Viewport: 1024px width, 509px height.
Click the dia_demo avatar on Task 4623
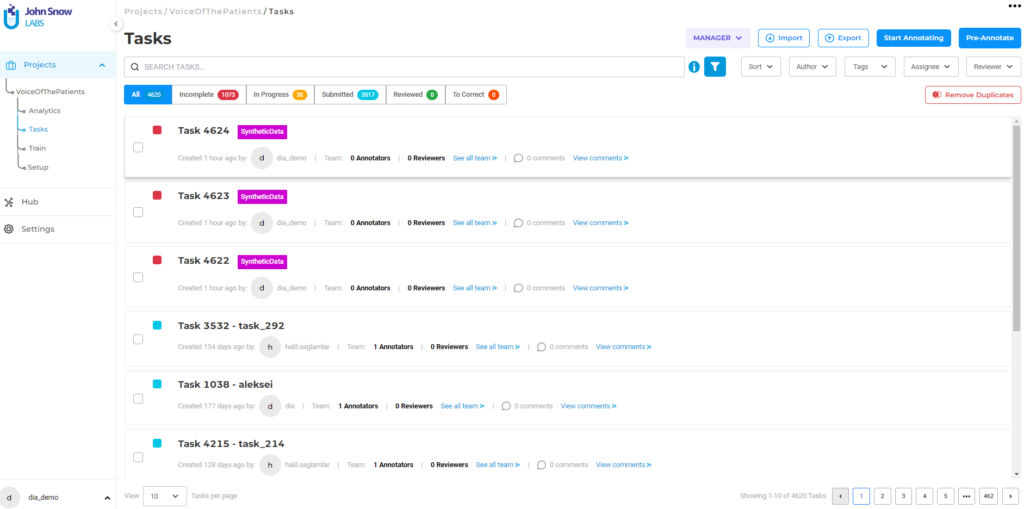pyautogui.click(x=261, y=223)
